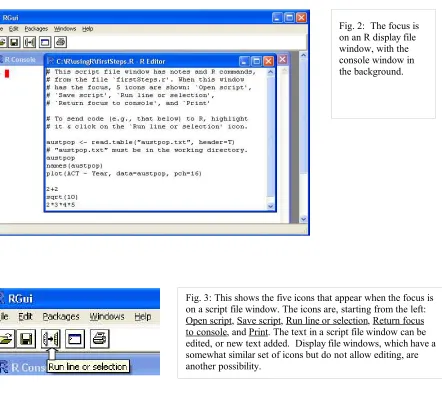Maximize the R Editor window
Viewport: 442px width, 395px height.
point(256,61)
